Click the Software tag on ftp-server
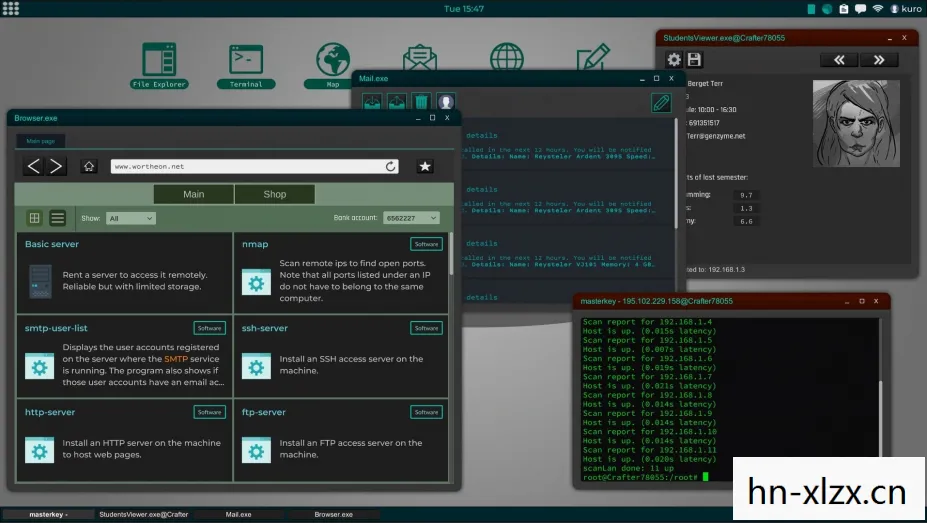Screen dimensions: 927x523 (x=426, y=412)
